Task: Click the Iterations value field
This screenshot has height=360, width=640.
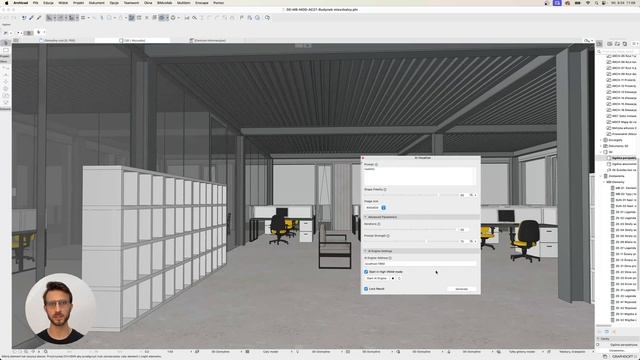Action: pyautogui.click(x=462, y=229)
